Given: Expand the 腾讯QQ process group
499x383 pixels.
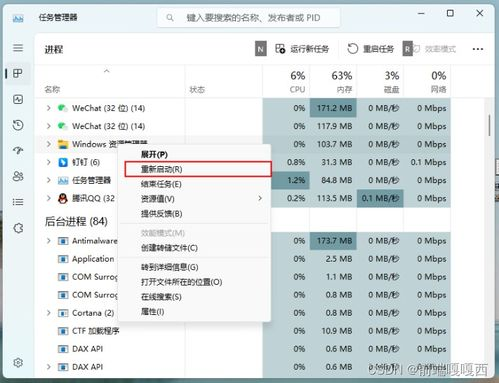Looking at the screenshot, I should pos(49,198).
